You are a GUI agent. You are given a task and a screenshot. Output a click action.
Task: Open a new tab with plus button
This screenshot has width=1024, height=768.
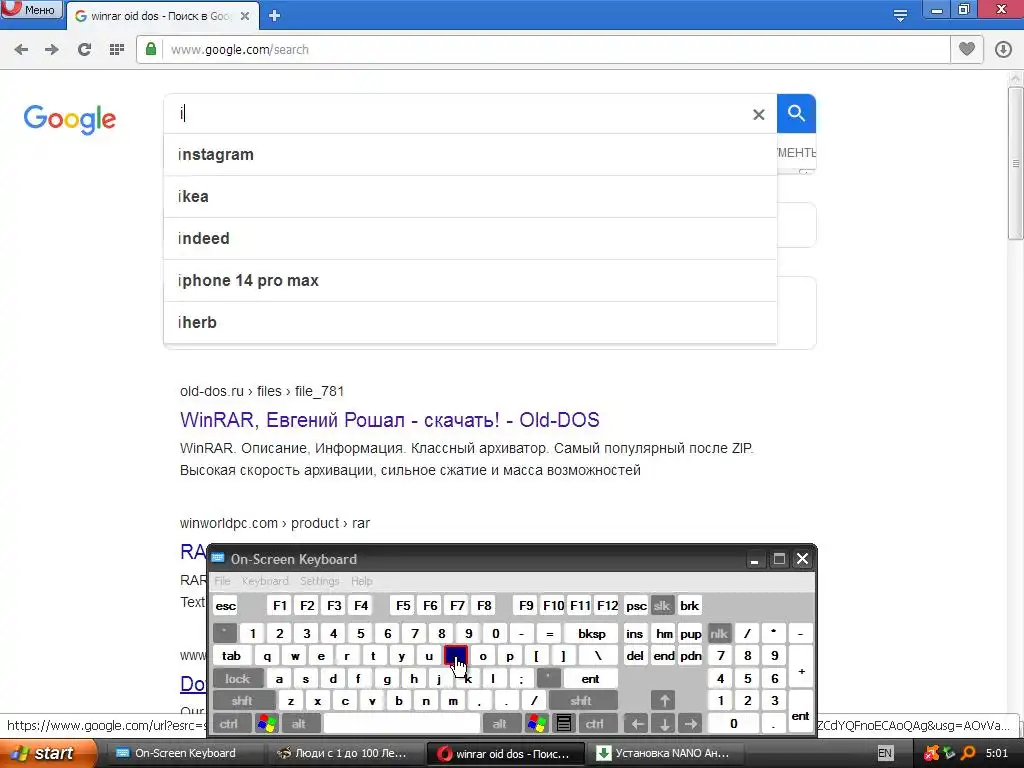click(x=274, y=16)
